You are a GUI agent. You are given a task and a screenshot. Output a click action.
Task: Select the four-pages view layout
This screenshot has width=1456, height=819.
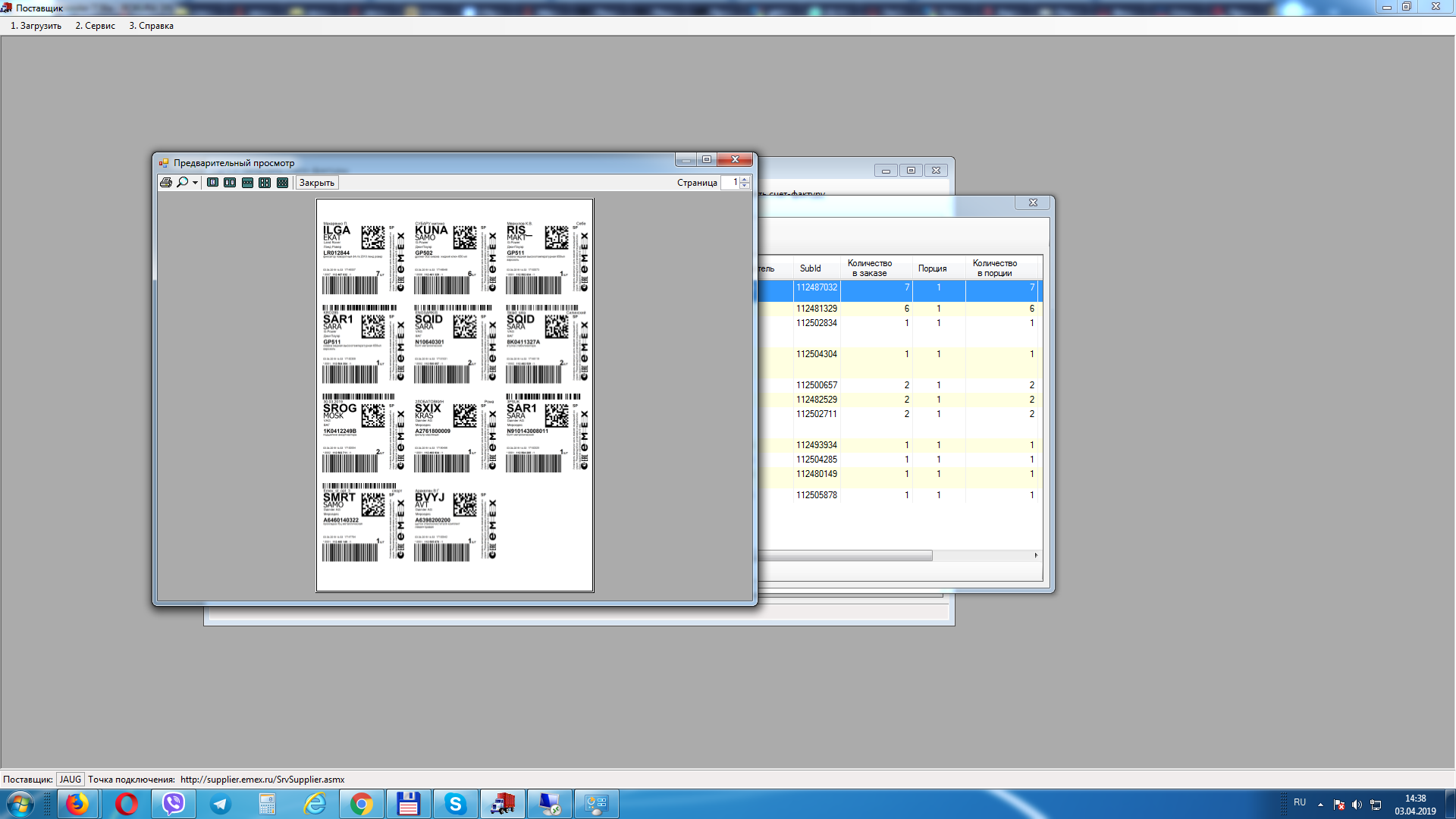click(x=265, y=183)
